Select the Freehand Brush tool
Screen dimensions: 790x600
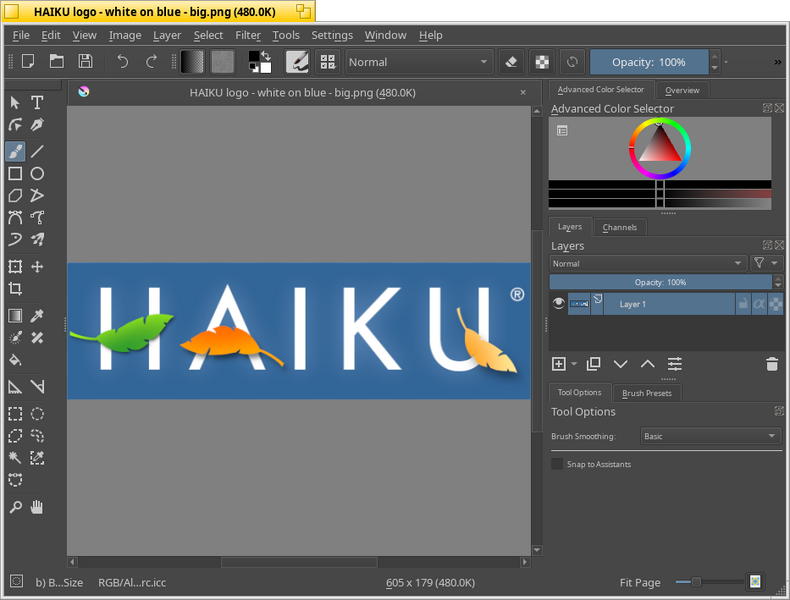(x=15, y=151)
